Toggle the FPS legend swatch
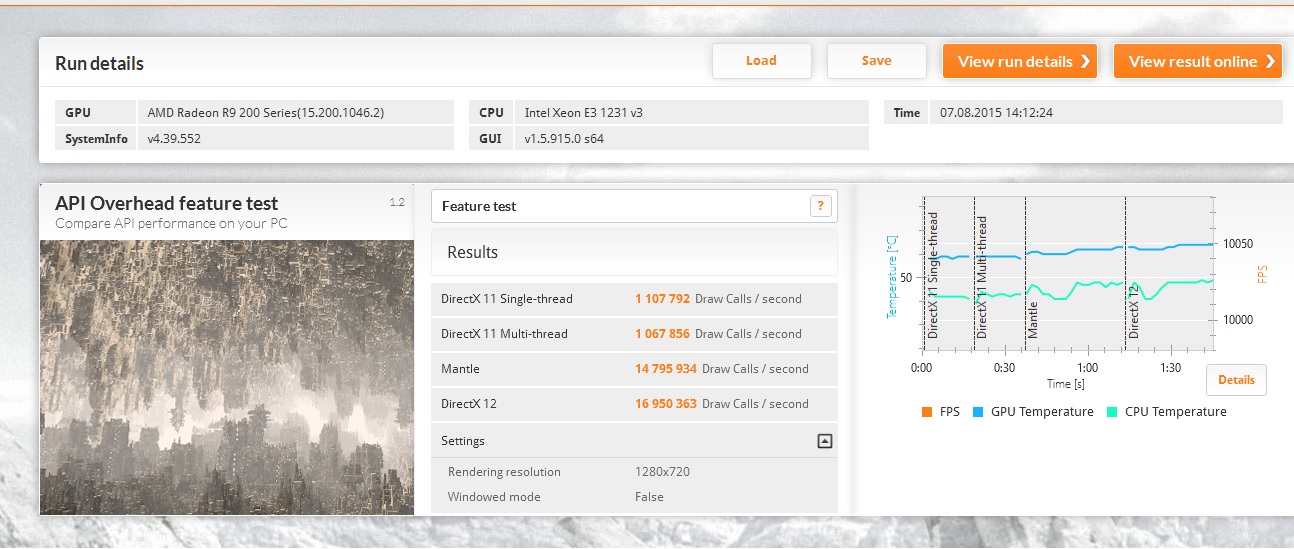The image size is (1294, 549). [x=925, y=412]
